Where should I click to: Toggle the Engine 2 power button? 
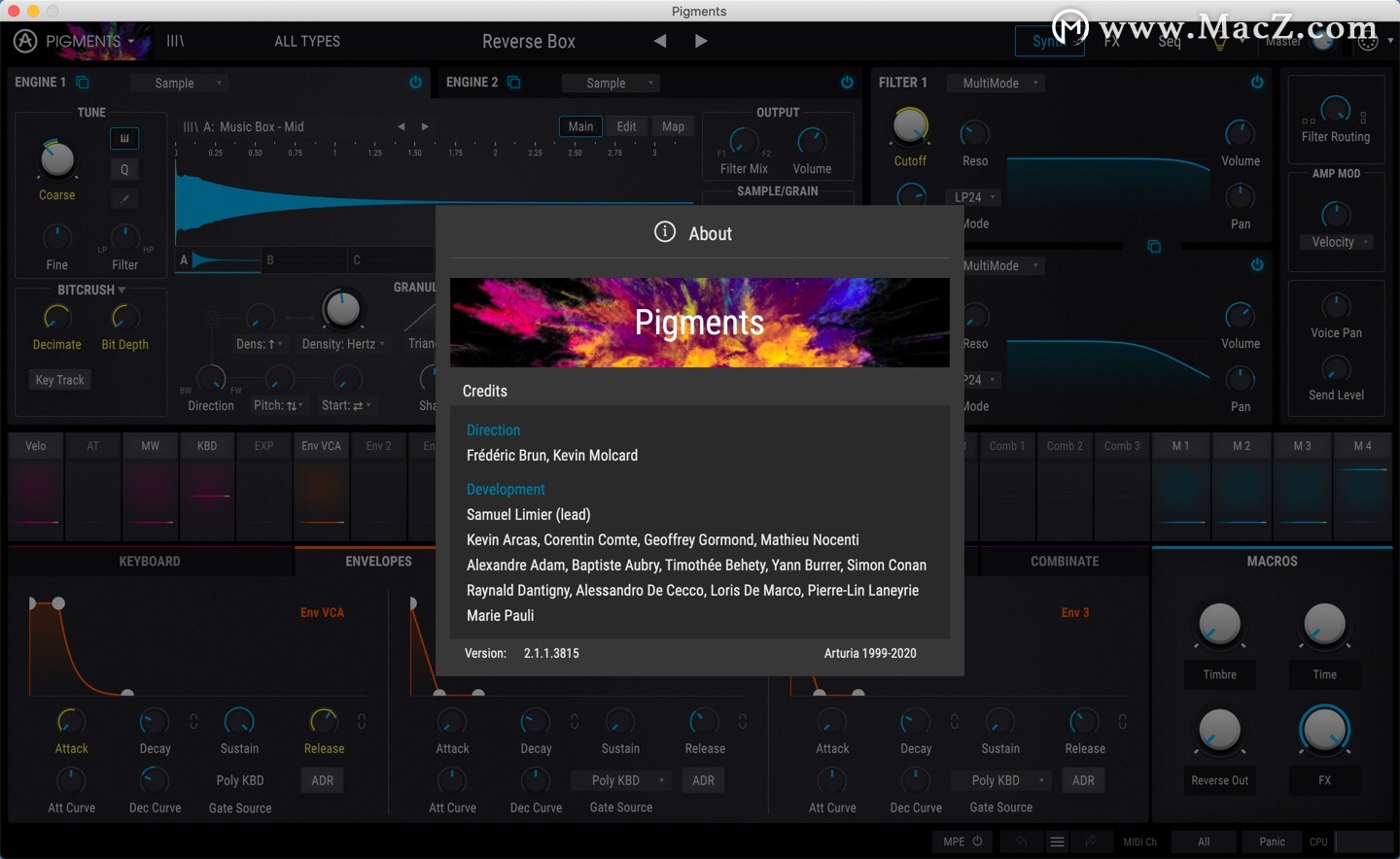click(847, 83)
